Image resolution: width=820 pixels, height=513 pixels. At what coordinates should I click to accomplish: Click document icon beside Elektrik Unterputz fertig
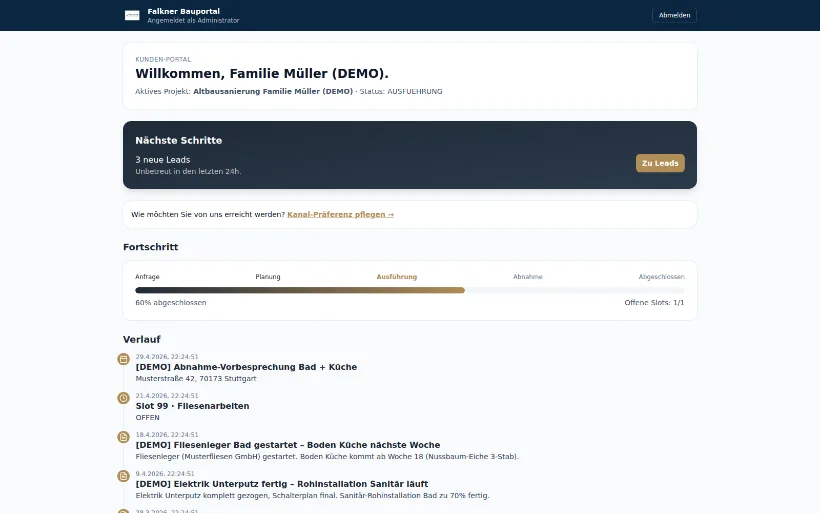[123, 476]
